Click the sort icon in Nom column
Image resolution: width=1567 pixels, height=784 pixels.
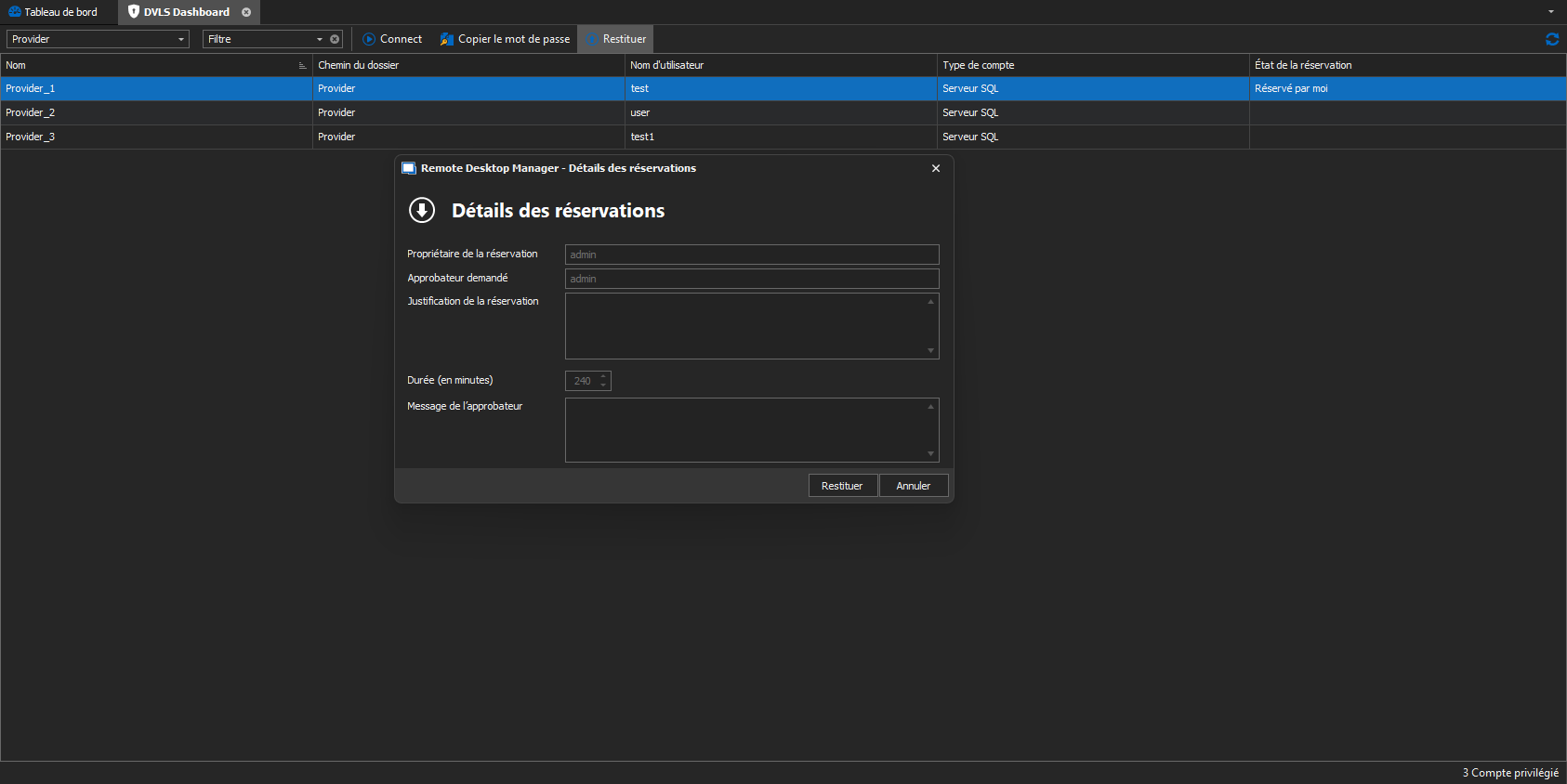pyautogui.click(x=302, y=65)
